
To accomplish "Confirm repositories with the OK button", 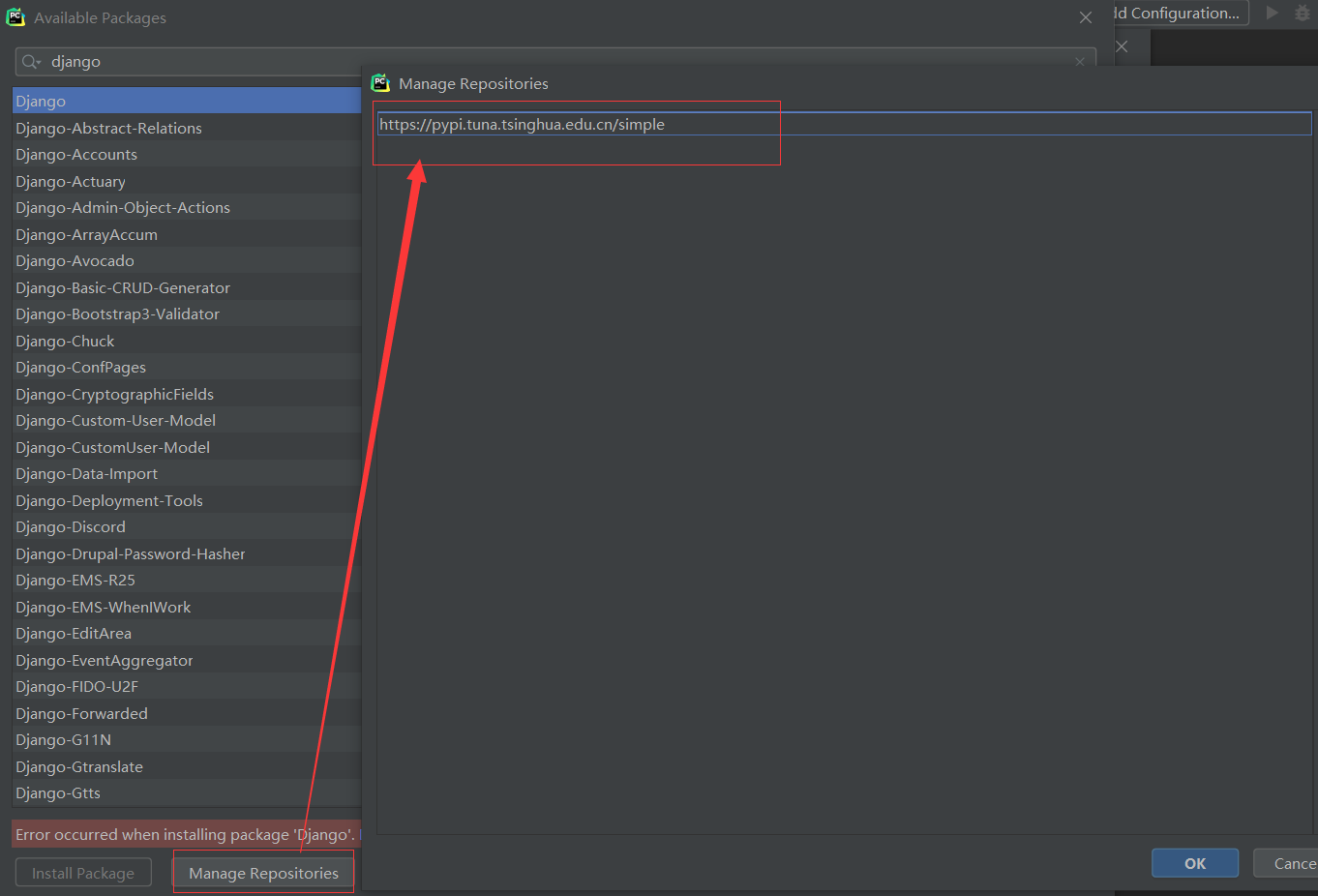I will click(x=1194, y=862).
